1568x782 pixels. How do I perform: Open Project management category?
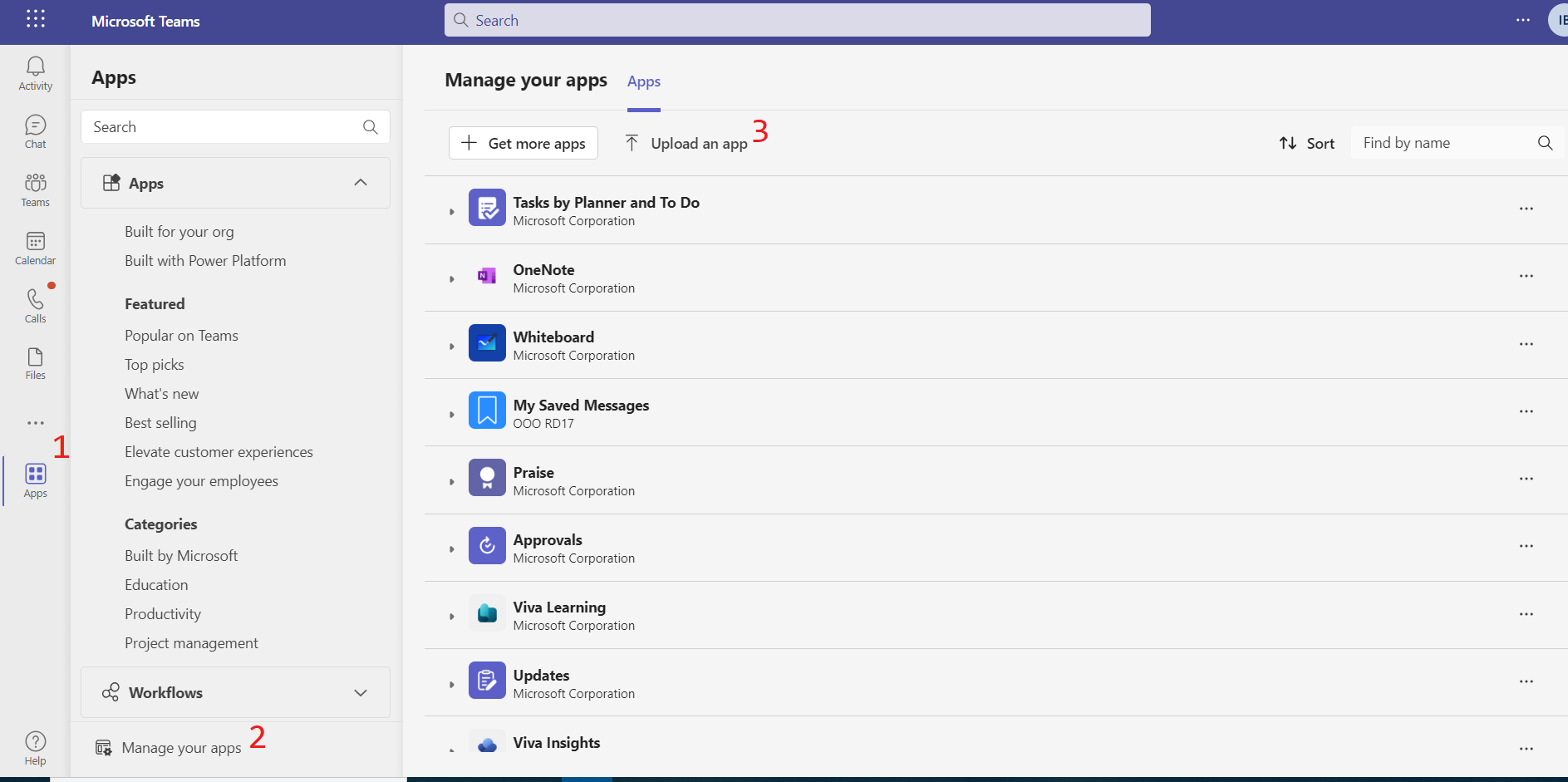coord(191,643)
